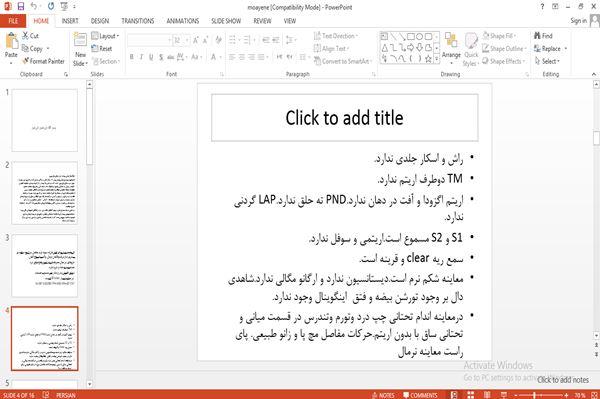Switch to Slide Sorter view in status bar
The image size is (600, 399).
(x=471, y=395)
